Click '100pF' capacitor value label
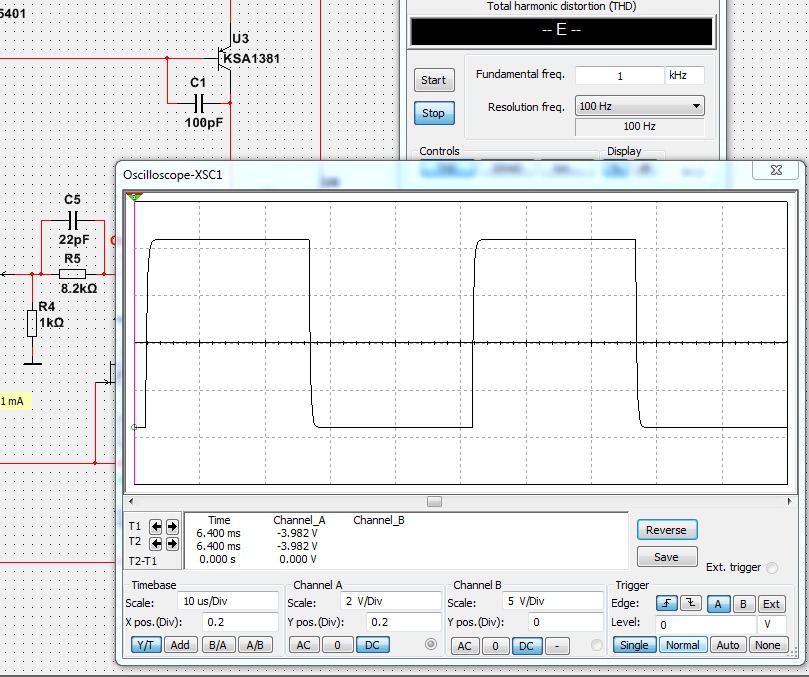This screenshot has width=809, height=677. point(204,123)
